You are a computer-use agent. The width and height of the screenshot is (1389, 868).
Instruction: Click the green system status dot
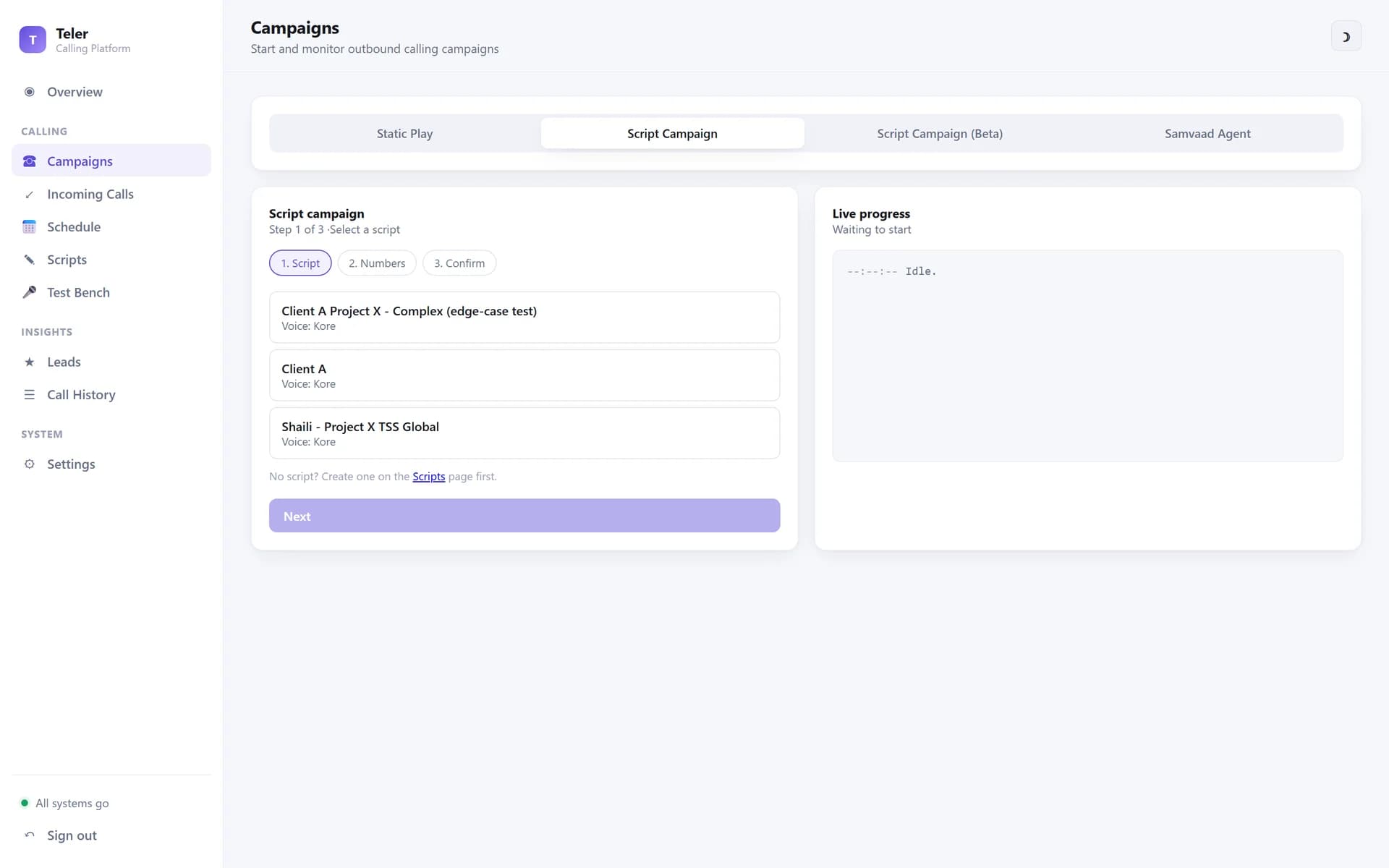(25, 803)
